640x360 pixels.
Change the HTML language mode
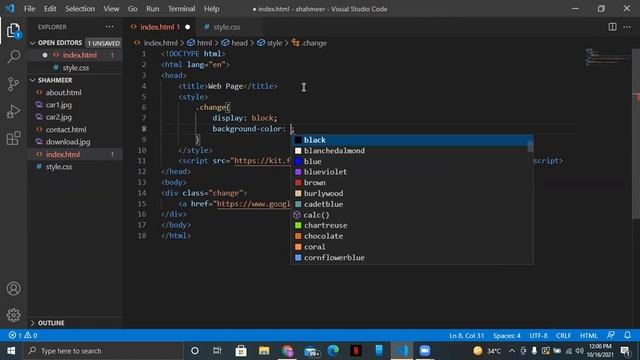click(589, 336)
